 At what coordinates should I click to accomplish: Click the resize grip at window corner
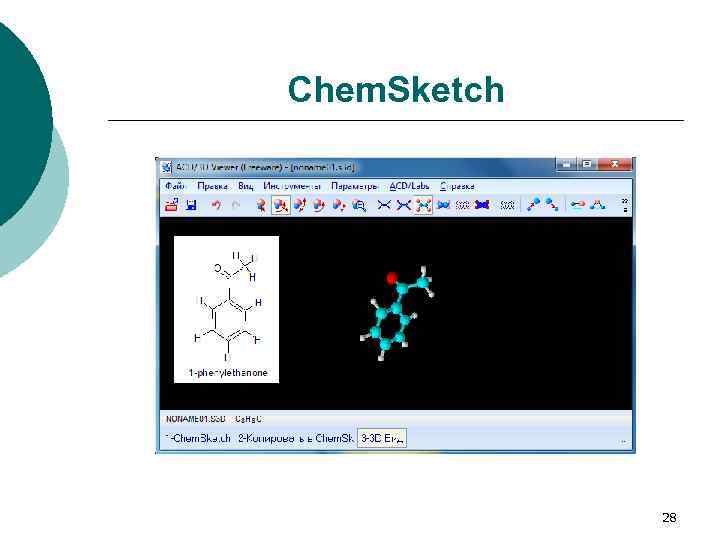[x=624, y=442]
